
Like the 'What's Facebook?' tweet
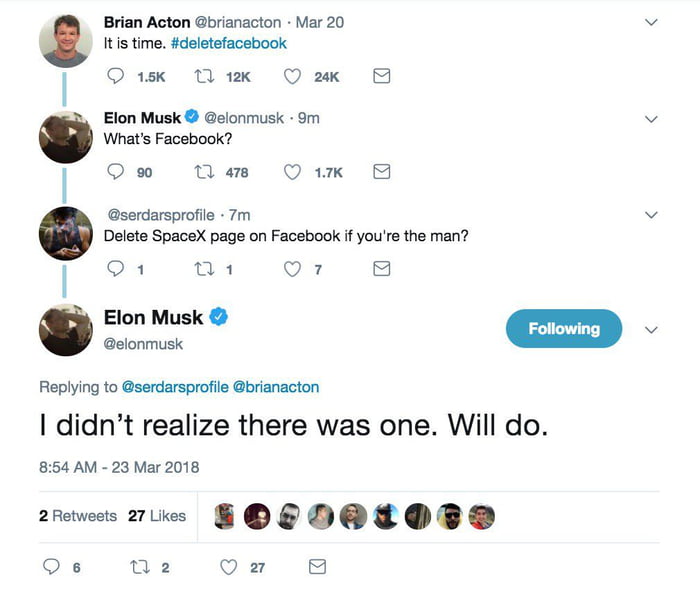pyautogui.click(x=292, y=172)
